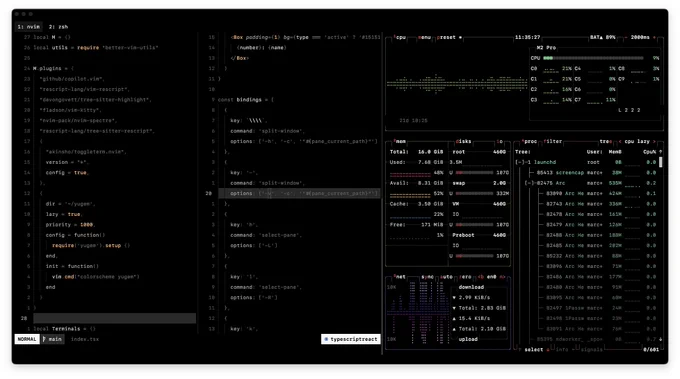Select previous sort column with left arrow

click(x=619, y=141)
